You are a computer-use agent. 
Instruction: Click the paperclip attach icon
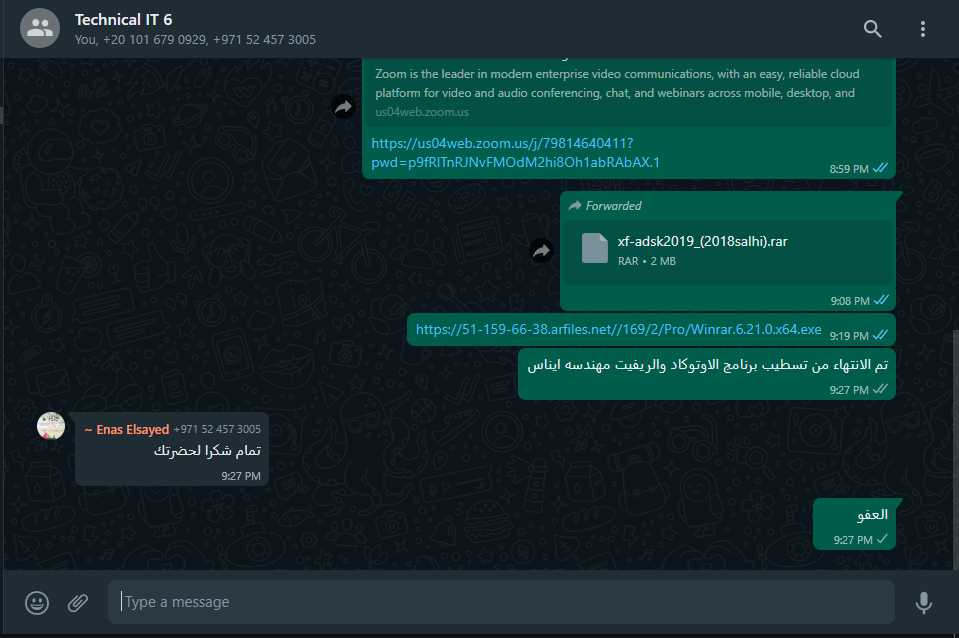tap(78, 603)
